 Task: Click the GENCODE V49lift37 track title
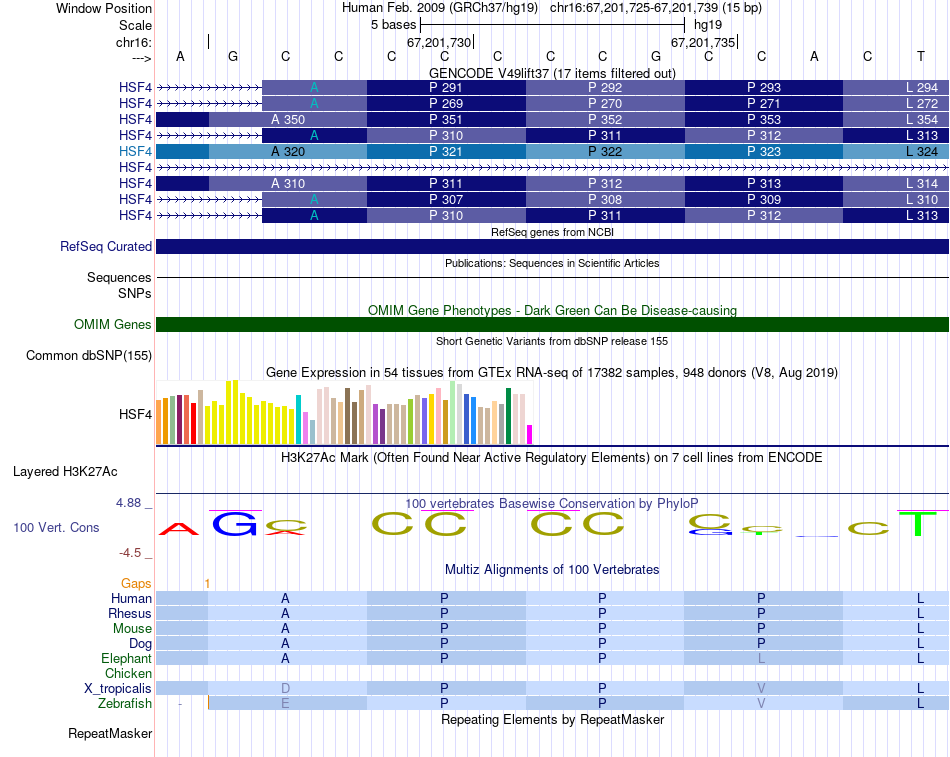tap(552, 73)
